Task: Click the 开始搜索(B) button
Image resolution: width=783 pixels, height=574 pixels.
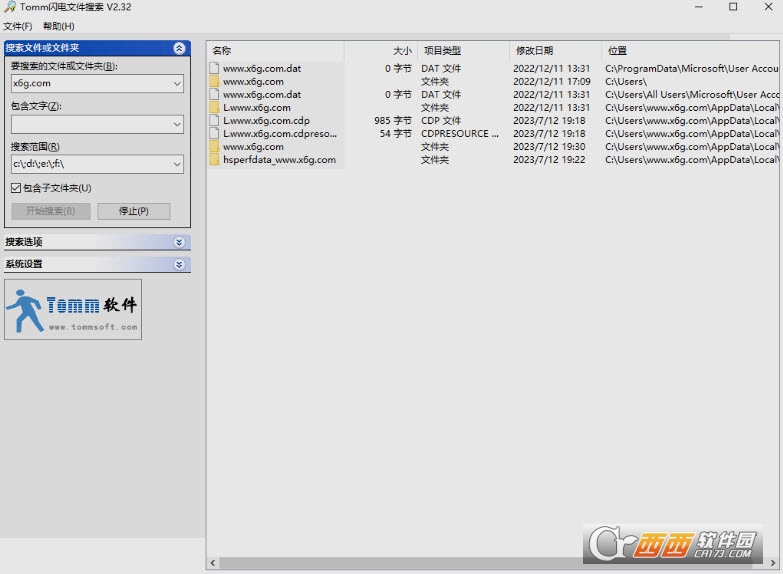Action: (x=51, y=211)
